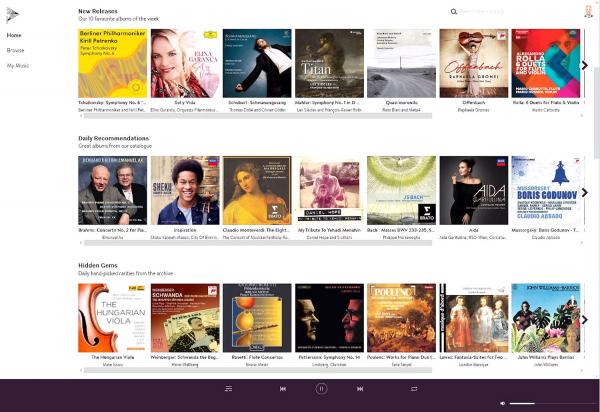The width and height of the screenshot is (600, 412).
Task: Click the Daily Recommendations horizontal scrollbar
Action: [258, 243]
